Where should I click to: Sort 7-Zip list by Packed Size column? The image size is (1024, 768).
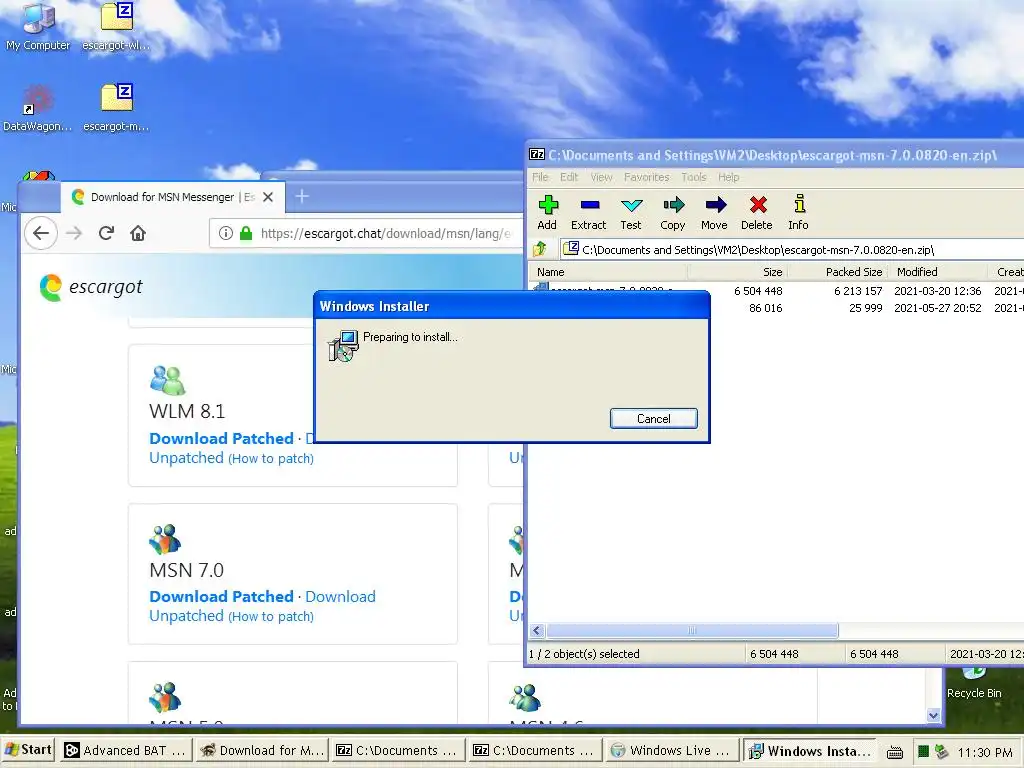coord(839,272)
